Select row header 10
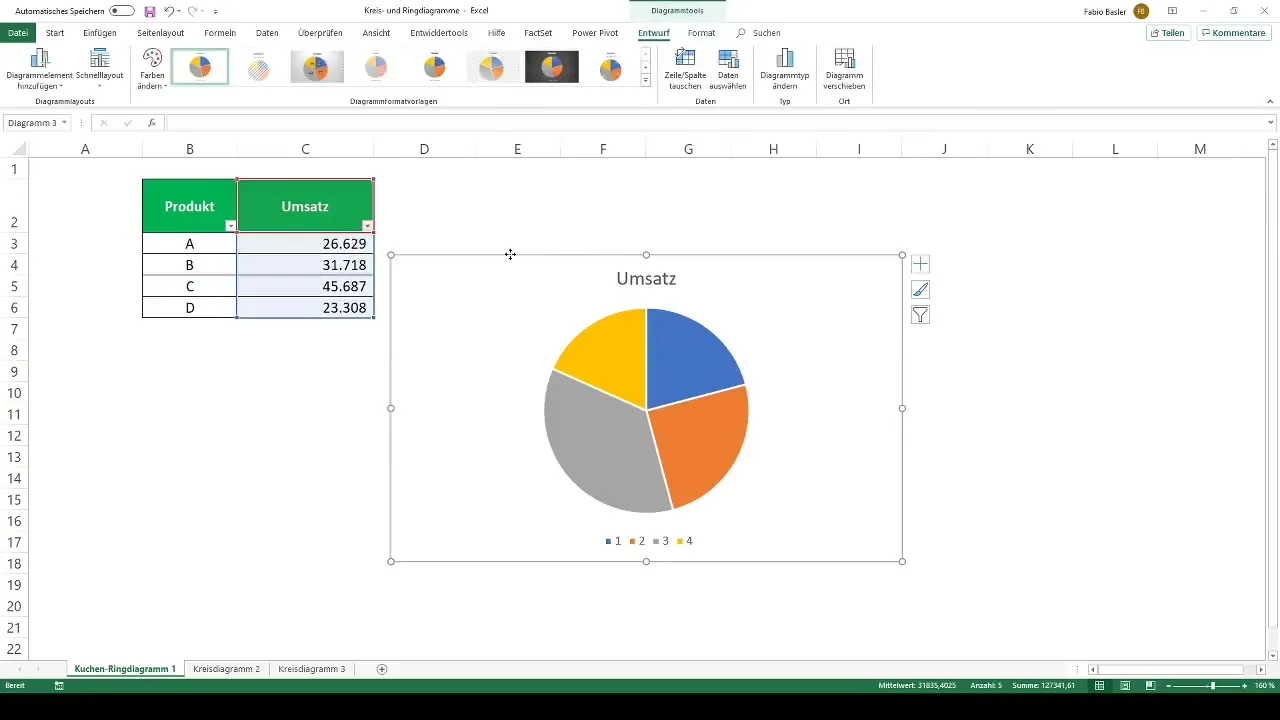This screenshot has height=720, width=1280. pos(14,393)
